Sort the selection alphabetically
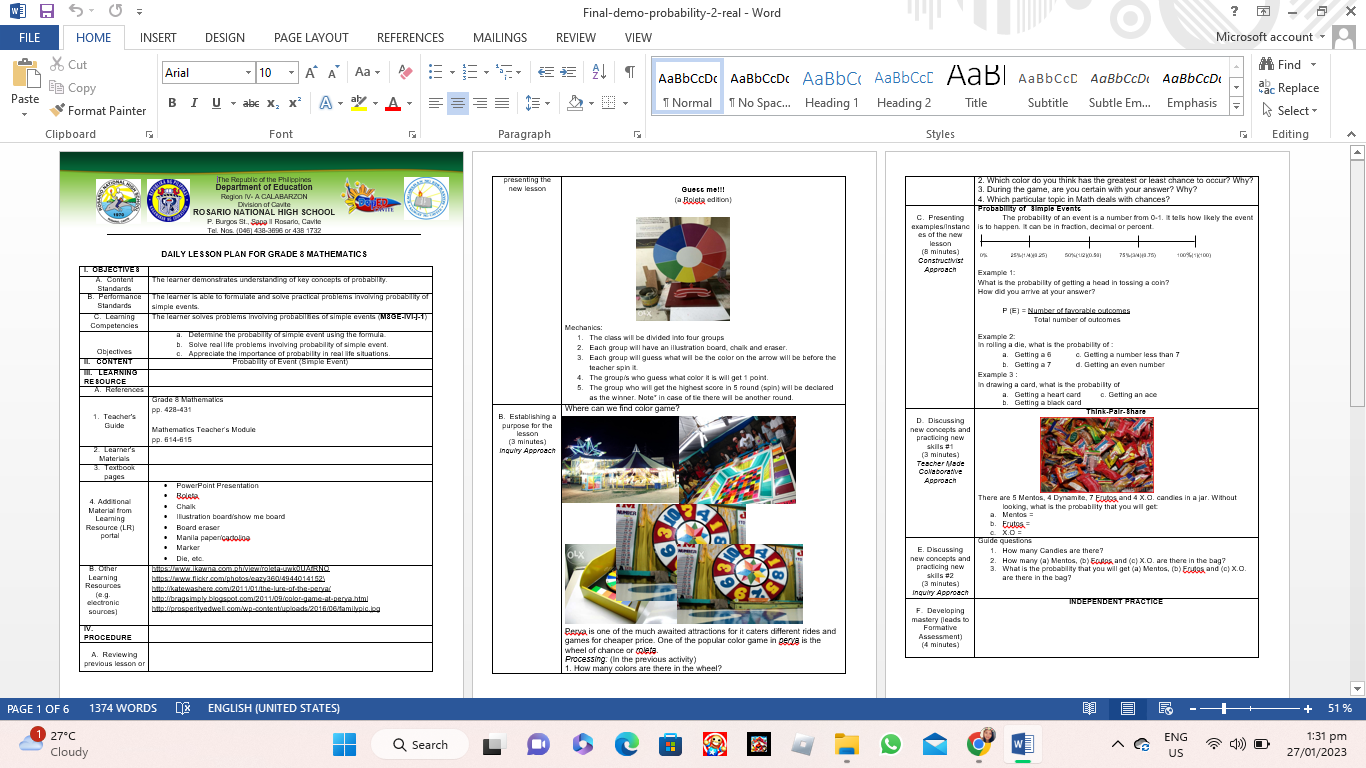This screenshot has width=1366, height=768. point(599,73)
